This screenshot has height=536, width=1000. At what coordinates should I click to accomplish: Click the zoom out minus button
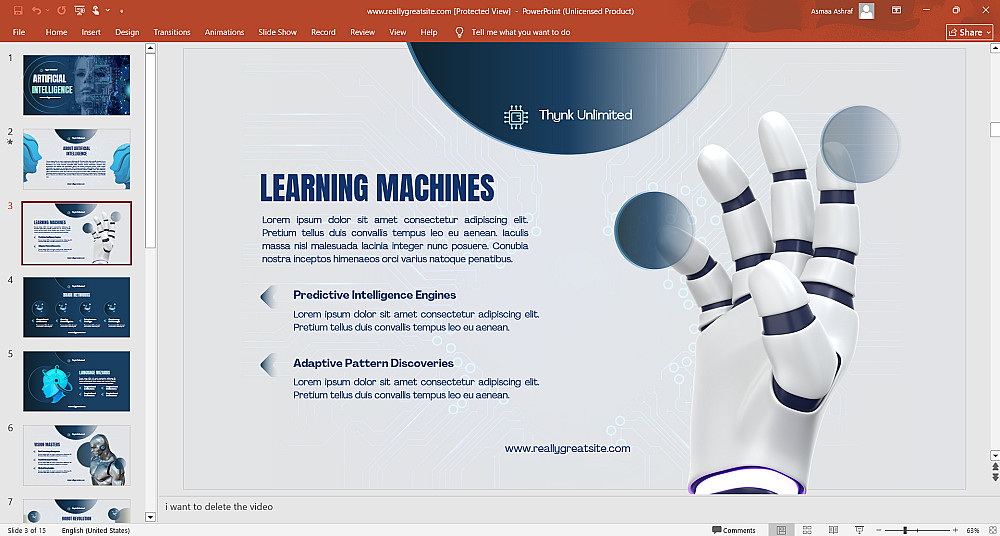pyautogui.click(x=878, y=530)
